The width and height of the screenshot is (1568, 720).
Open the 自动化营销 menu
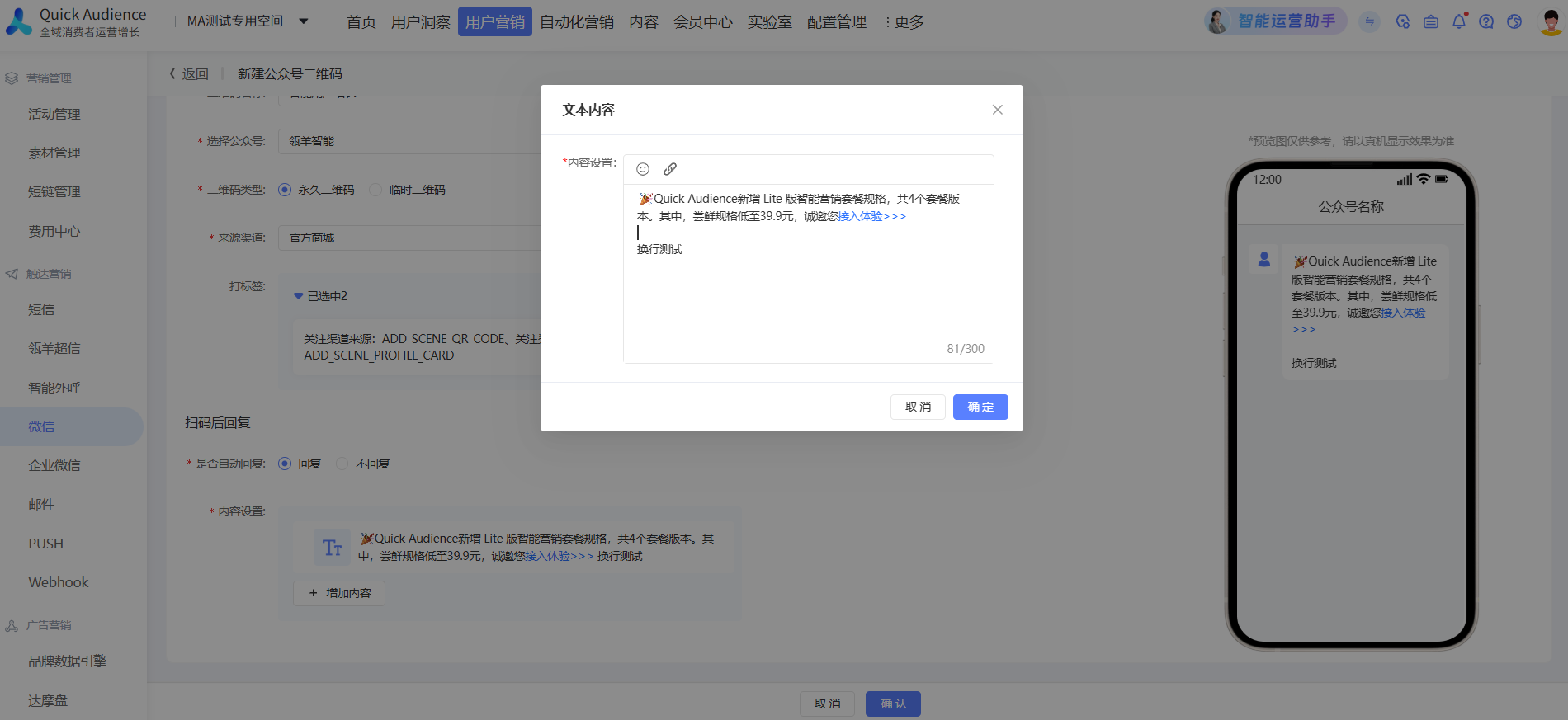577,21
